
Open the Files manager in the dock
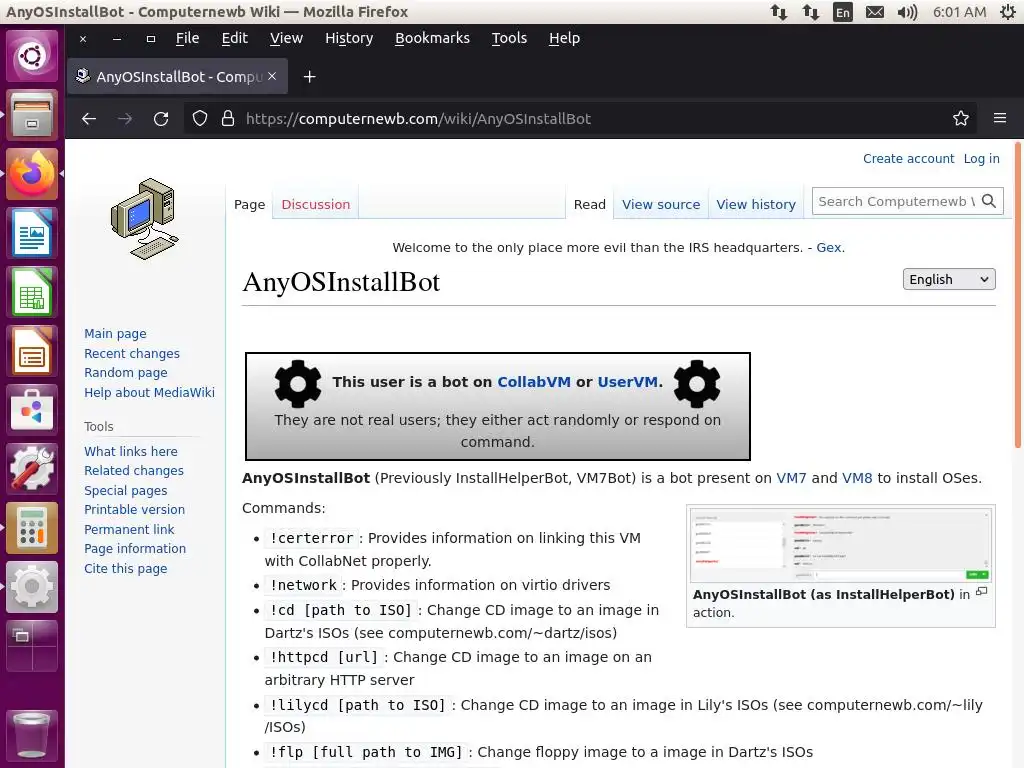pyautogui.click(x=31, y=115)
